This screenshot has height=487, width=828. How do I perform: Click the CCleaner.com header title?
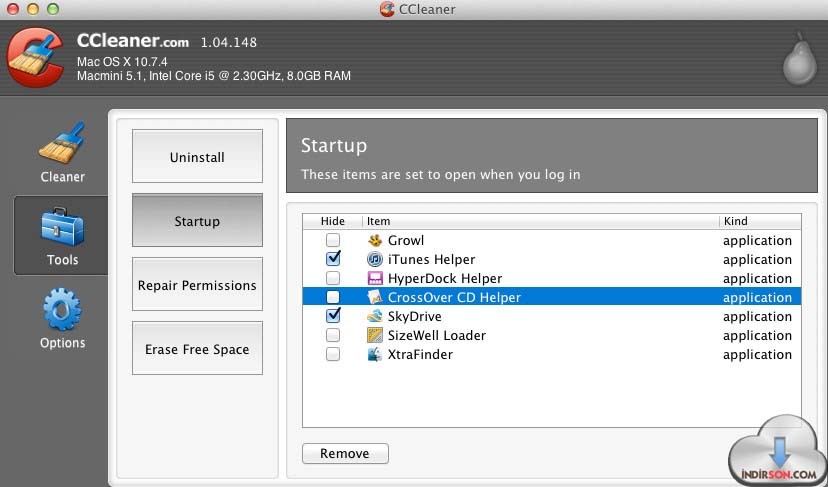(133, 41)
